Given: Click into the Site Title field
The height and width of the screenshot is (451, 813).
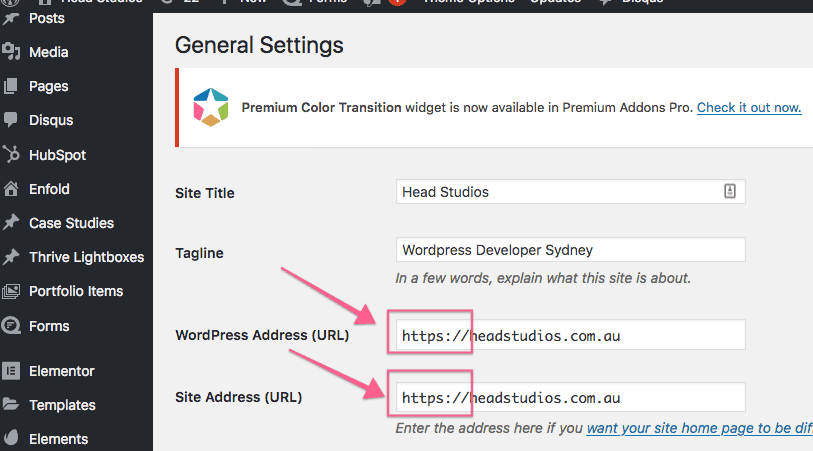Looking at the screenshot, I should pos(570,192).
